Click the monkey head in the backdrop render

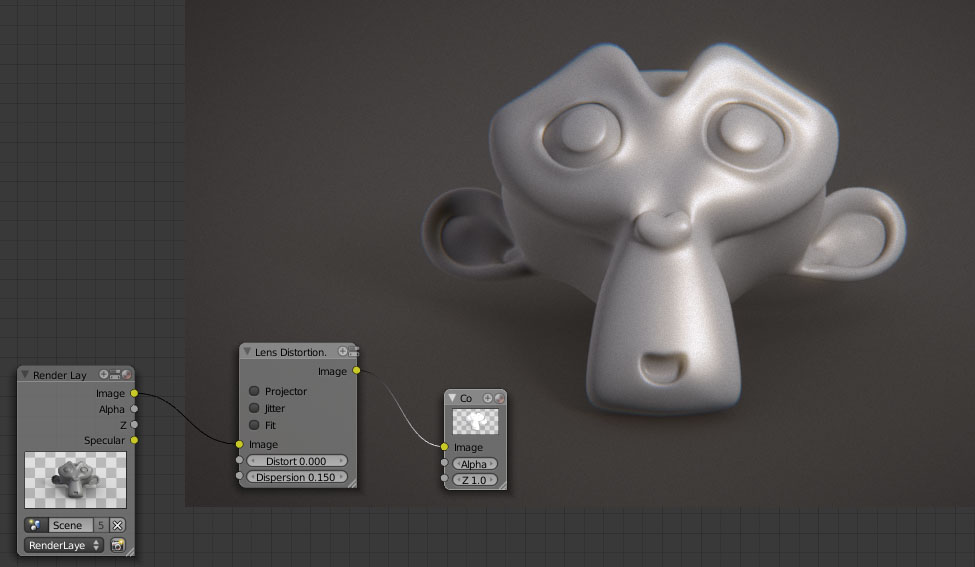point(664,227)
